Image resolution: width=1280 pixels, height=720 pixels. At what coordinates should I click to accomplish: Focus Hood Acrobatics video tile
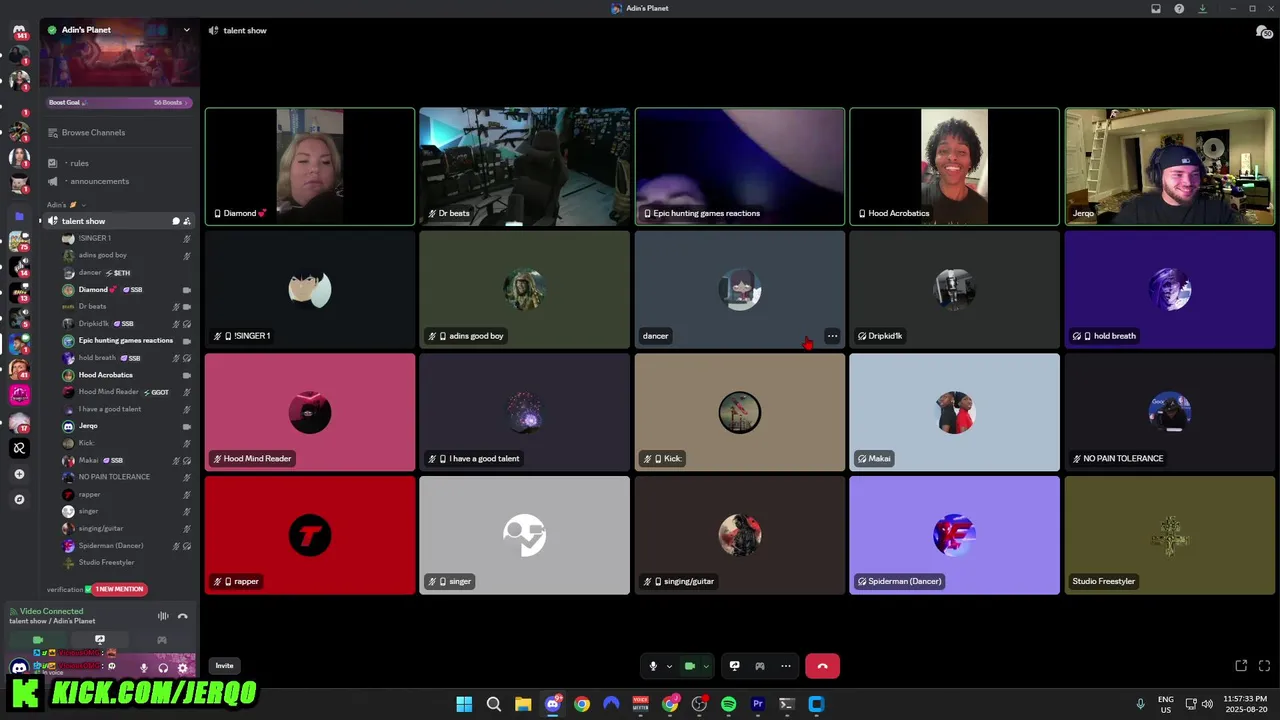[954, 166]
